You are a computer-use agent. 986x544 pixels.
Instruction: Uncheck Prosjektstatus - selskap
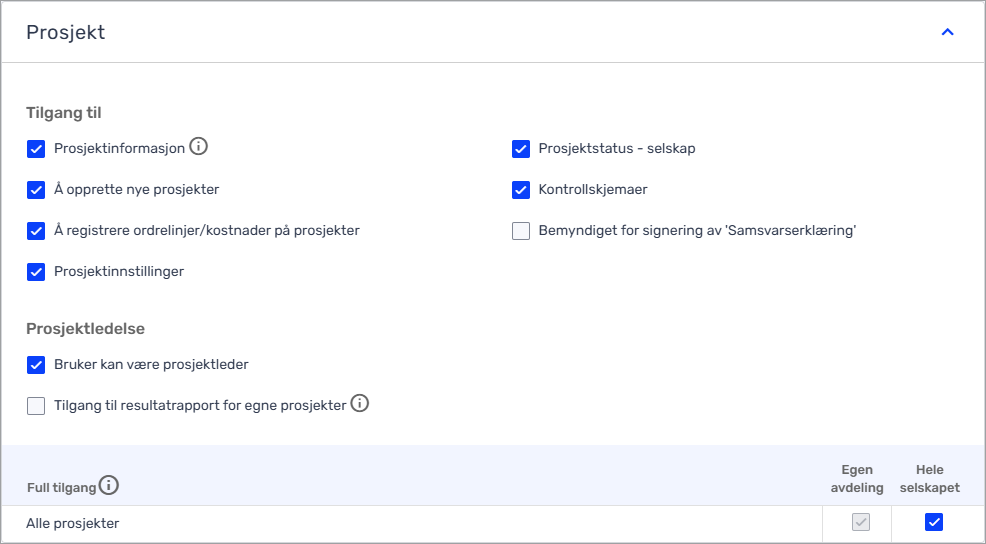point(520,149)
